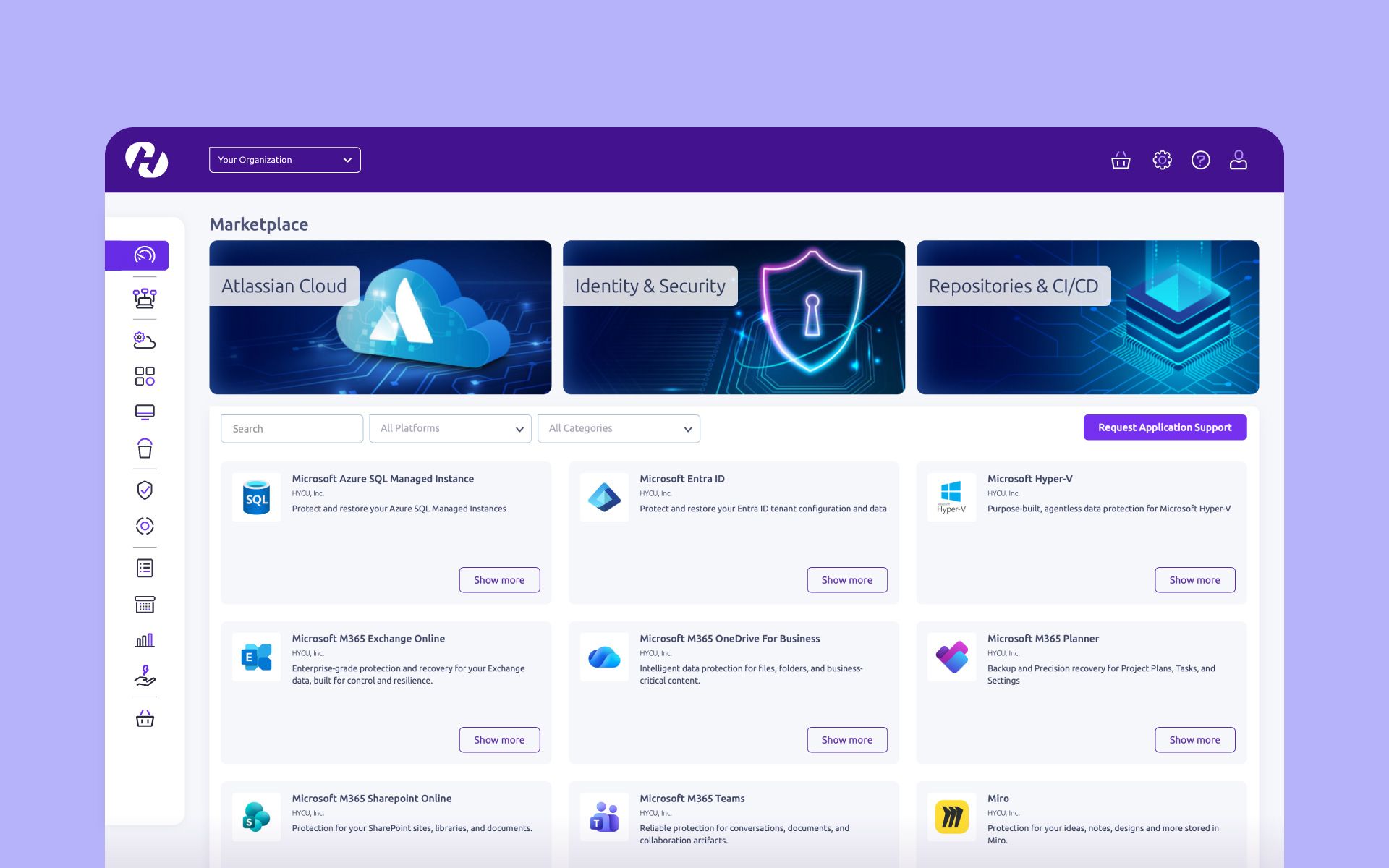Screen dimensions: 1389x868
Task: Click the OneDrive For Business cloud logo
Action: pyautogui.click(x=604, y=657)
